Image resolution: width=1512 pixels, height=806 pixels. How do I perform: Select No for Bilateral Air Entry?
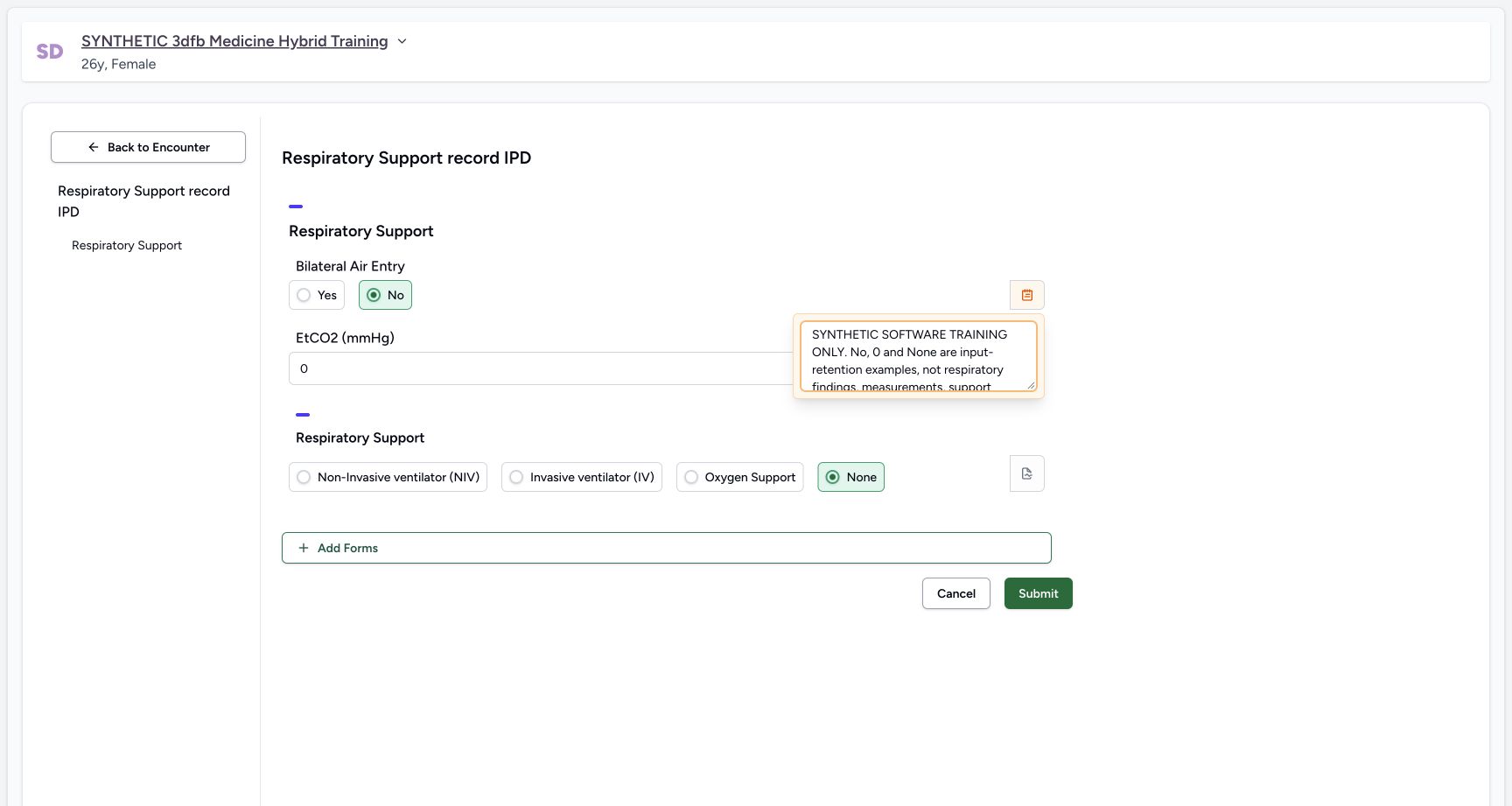coord(385,295)
